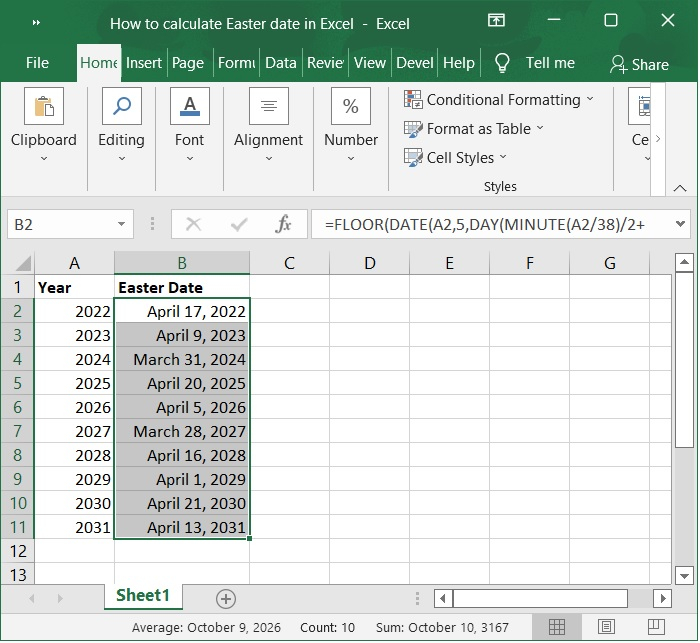Expand the Editing group chevron
The height and width of the screenshot is (643, 700).
click(x=121, y=159)
